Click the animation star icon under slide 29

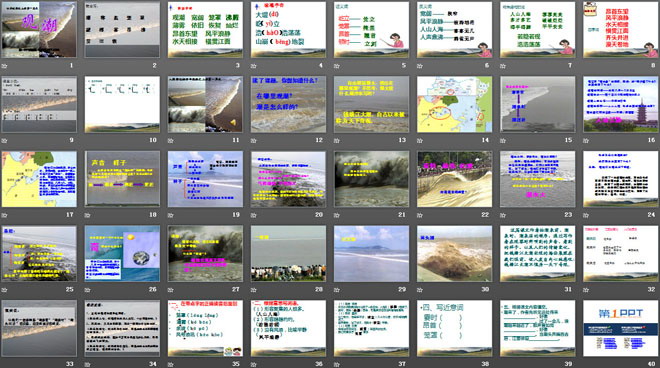pyautogui.click(x=337, y=290)
